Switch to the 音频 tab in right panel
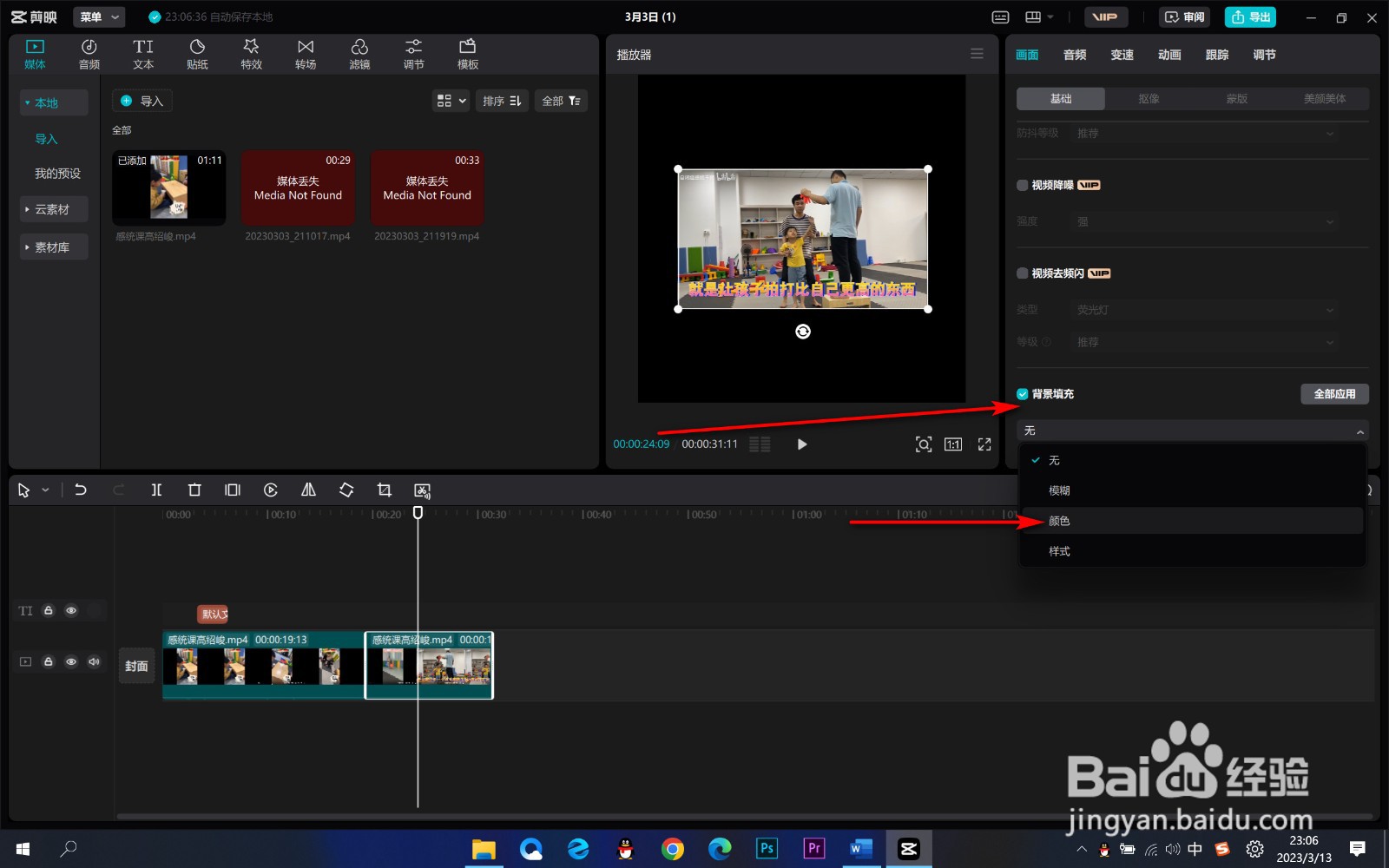 click(x=1075, y=55)
